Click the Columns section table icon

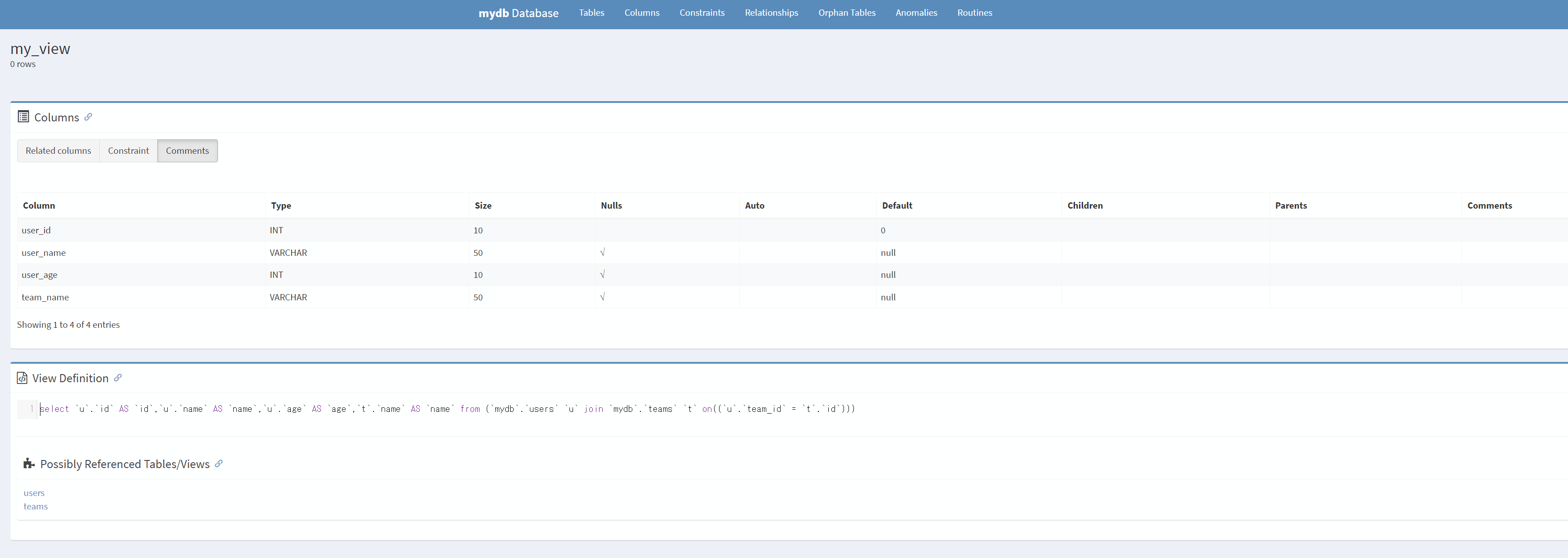(x=23, y=116)
